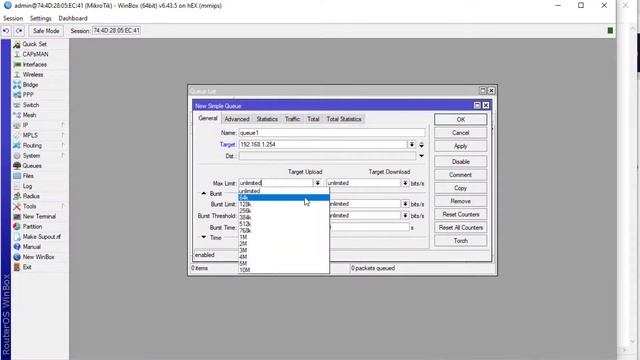The height and width of the screenshot is (360, 640).
Task: Select 10M in upload limit list
Action: tap(284, 270)
